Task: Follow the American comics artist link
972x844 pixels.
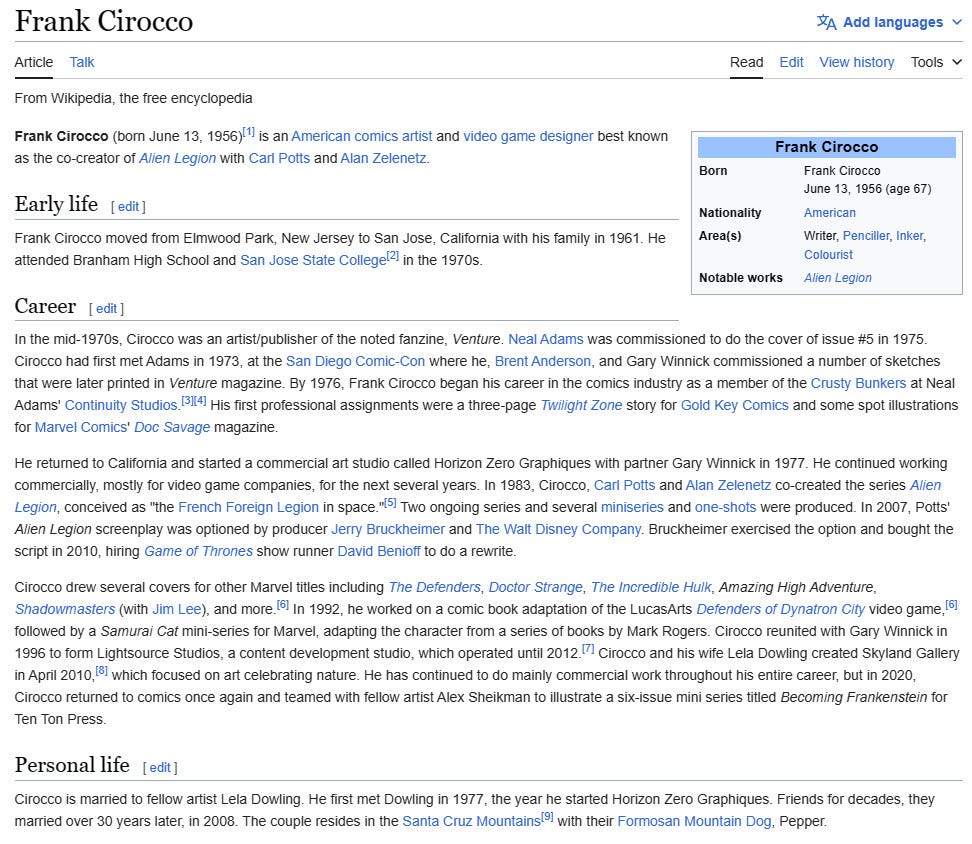Action: [362, 136]
